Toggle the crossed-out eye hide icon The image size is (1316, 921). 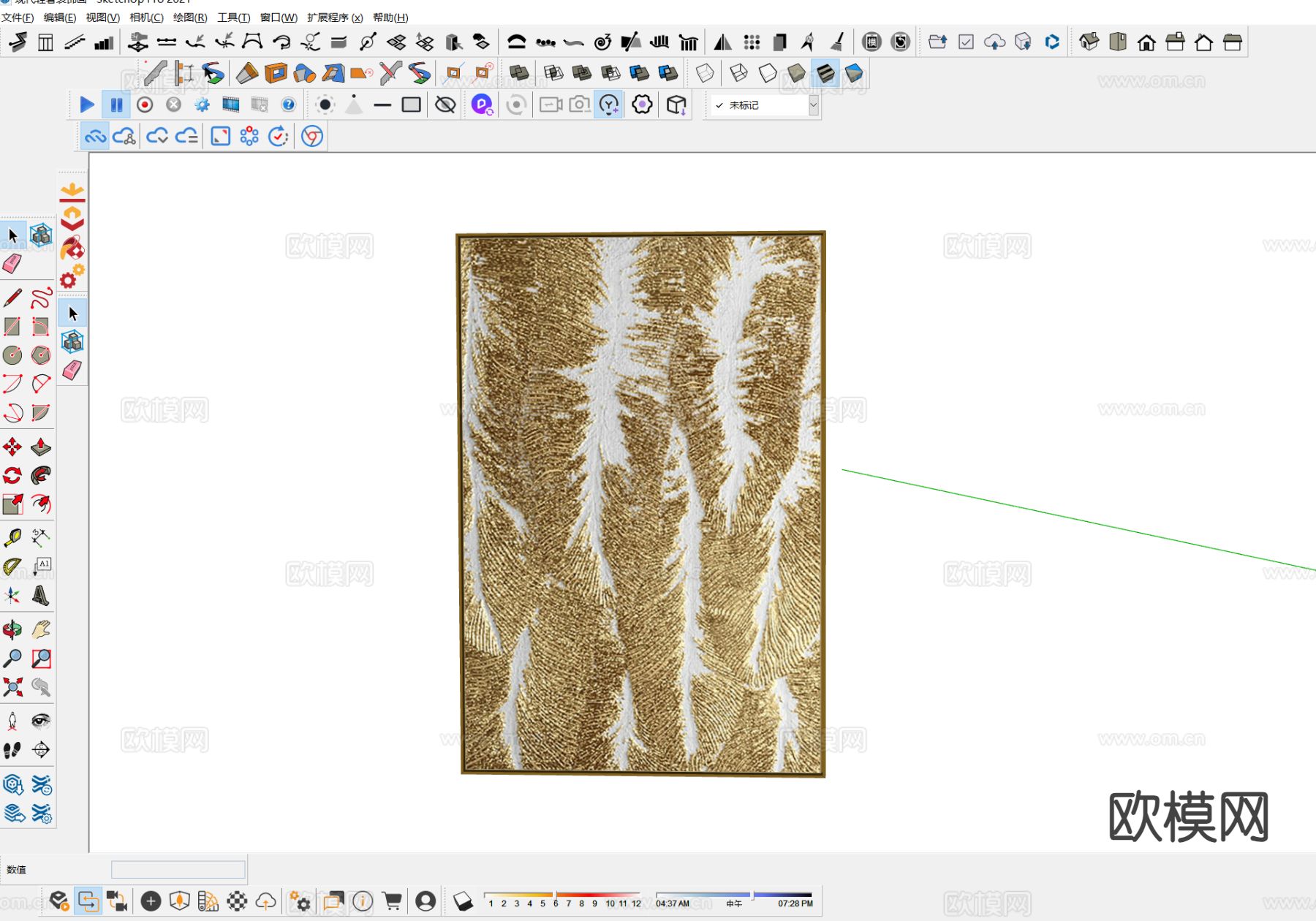445,105
